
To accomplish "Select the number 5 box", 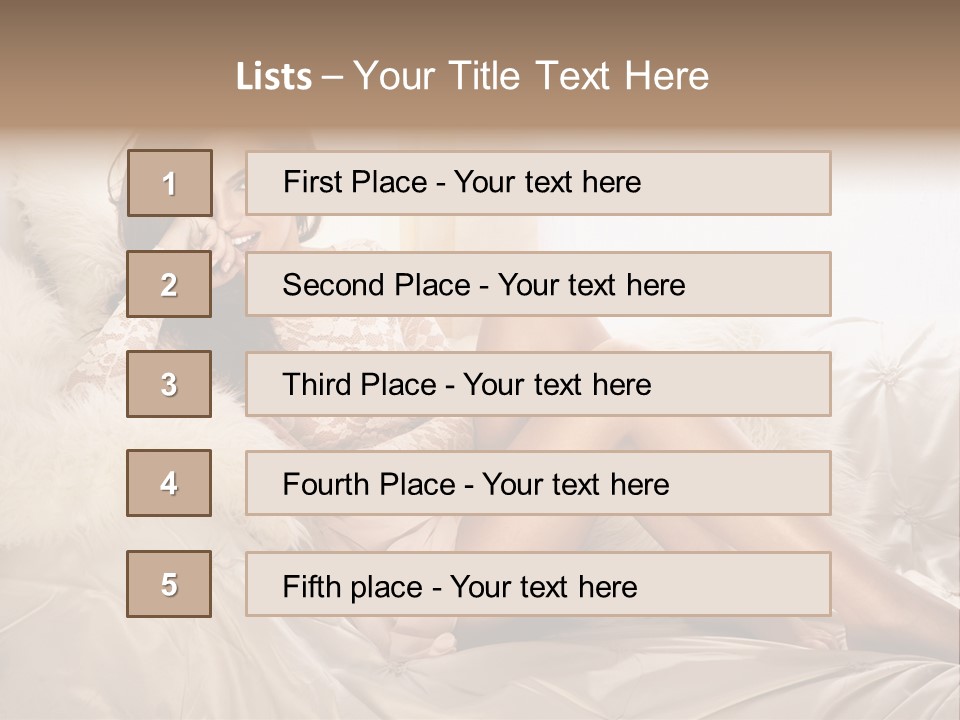I will 169,584.
